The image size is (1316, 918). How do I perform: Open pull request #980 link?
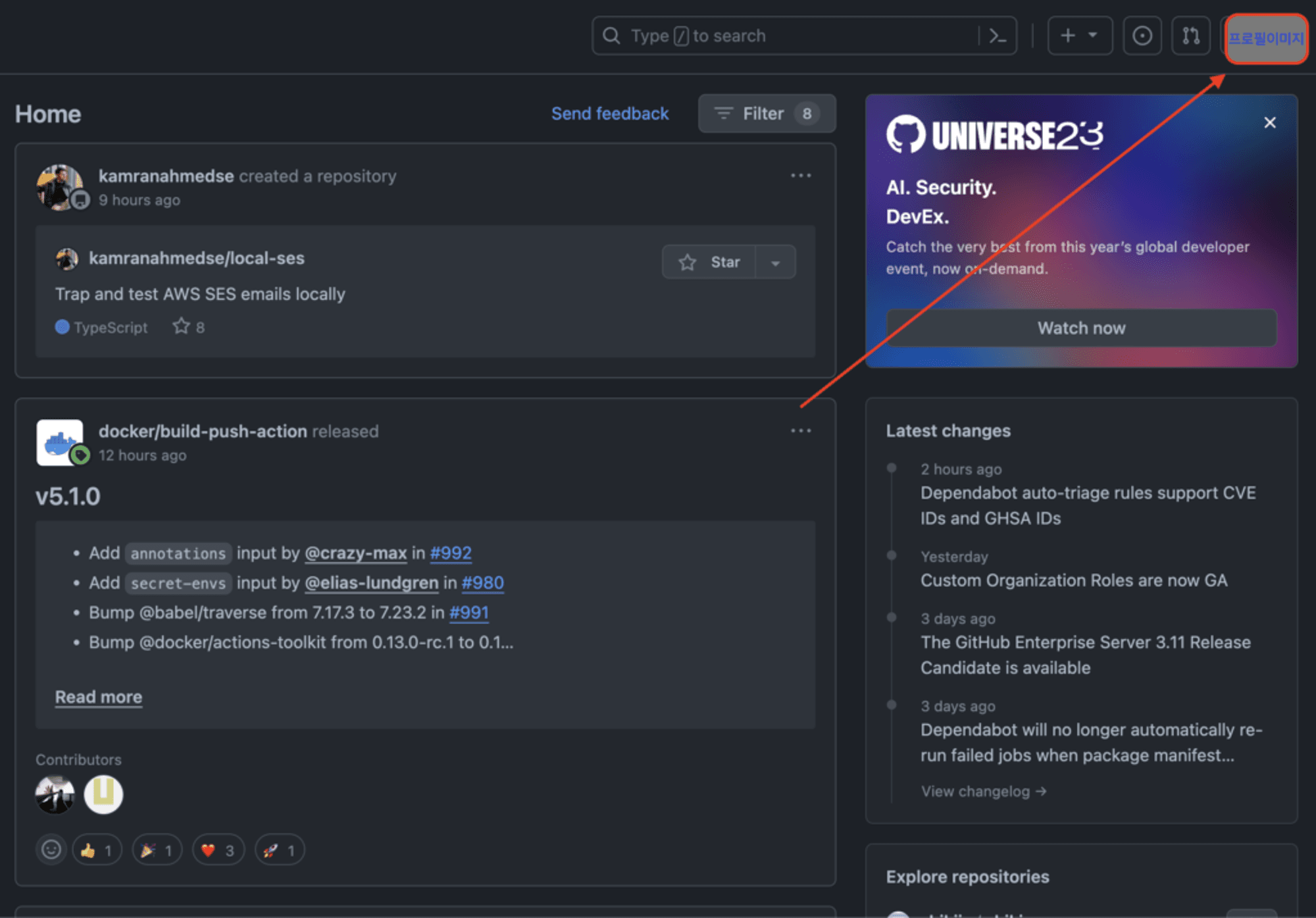[x=482, y=582]
